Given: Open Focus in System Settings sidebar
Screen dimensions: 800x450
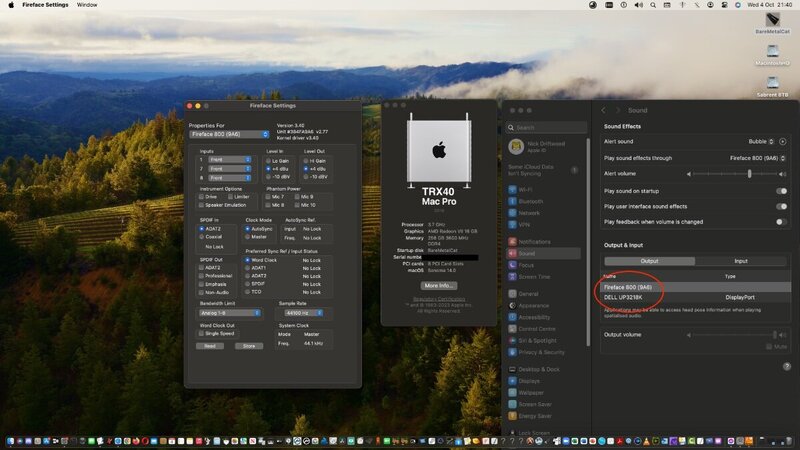Looking at the screenshot, I should click(521, 265).
